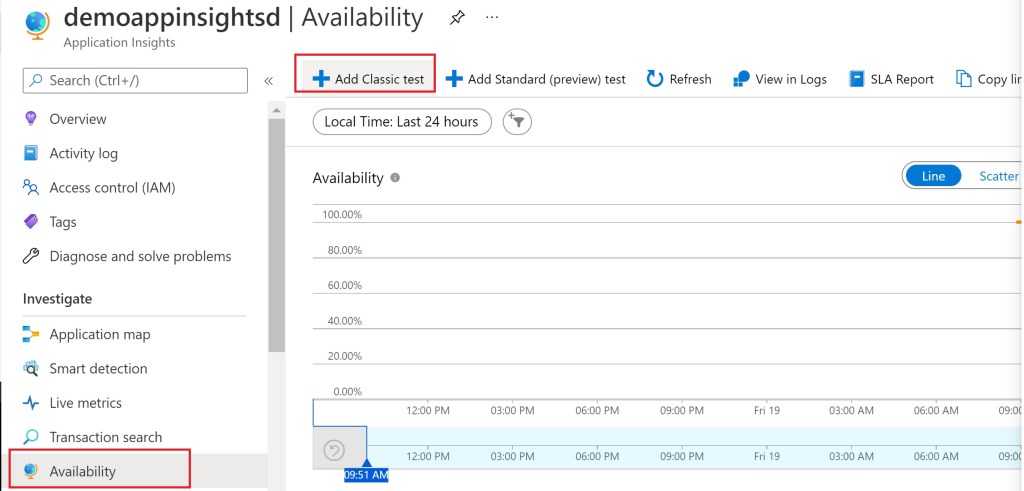Click the 09:51 AM timeline marker
The width and height of the screenshot is (1024, 491).
tap(366, 475)
